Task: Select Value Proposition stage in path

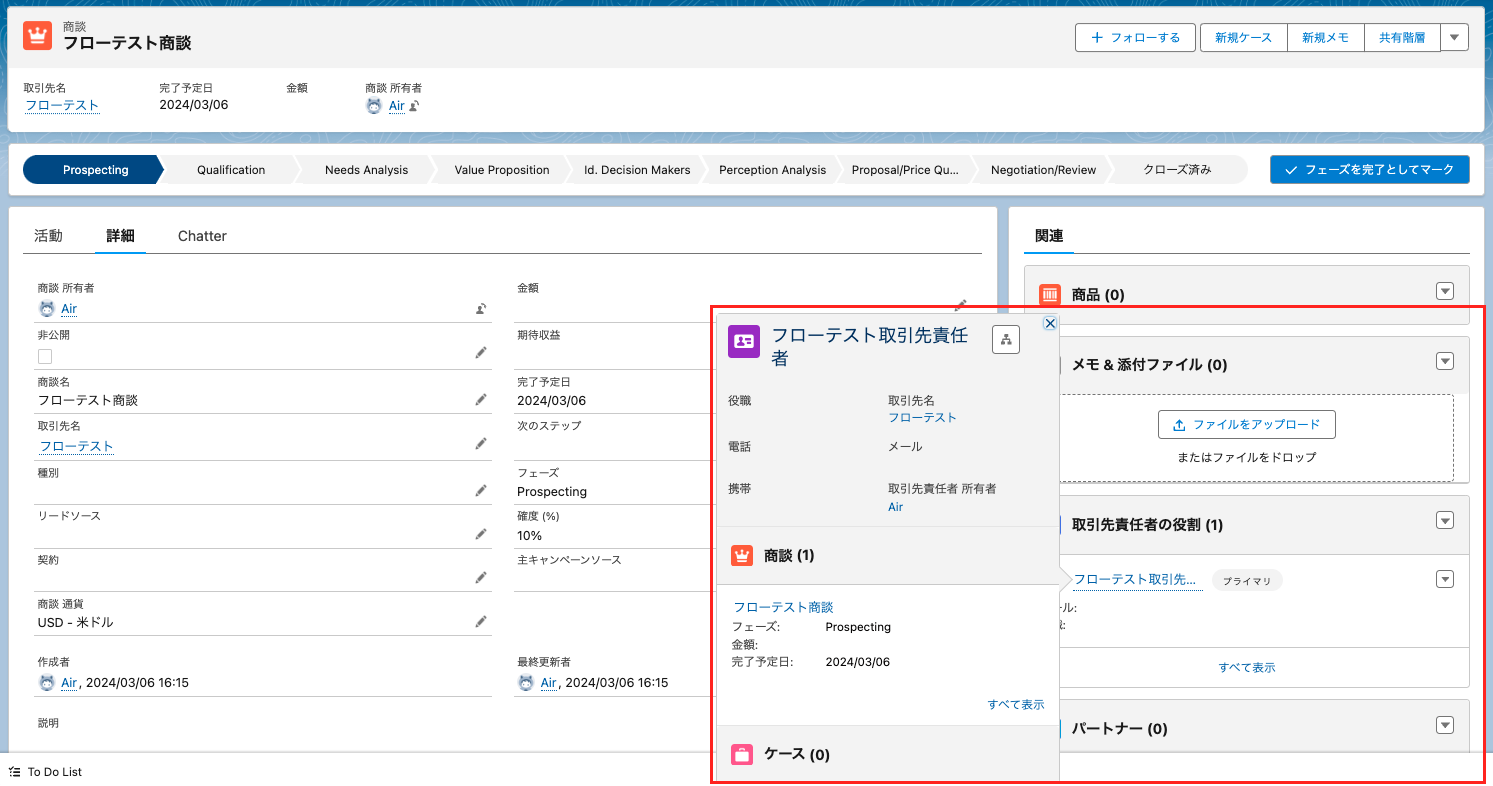Action: tap(502, 170)
